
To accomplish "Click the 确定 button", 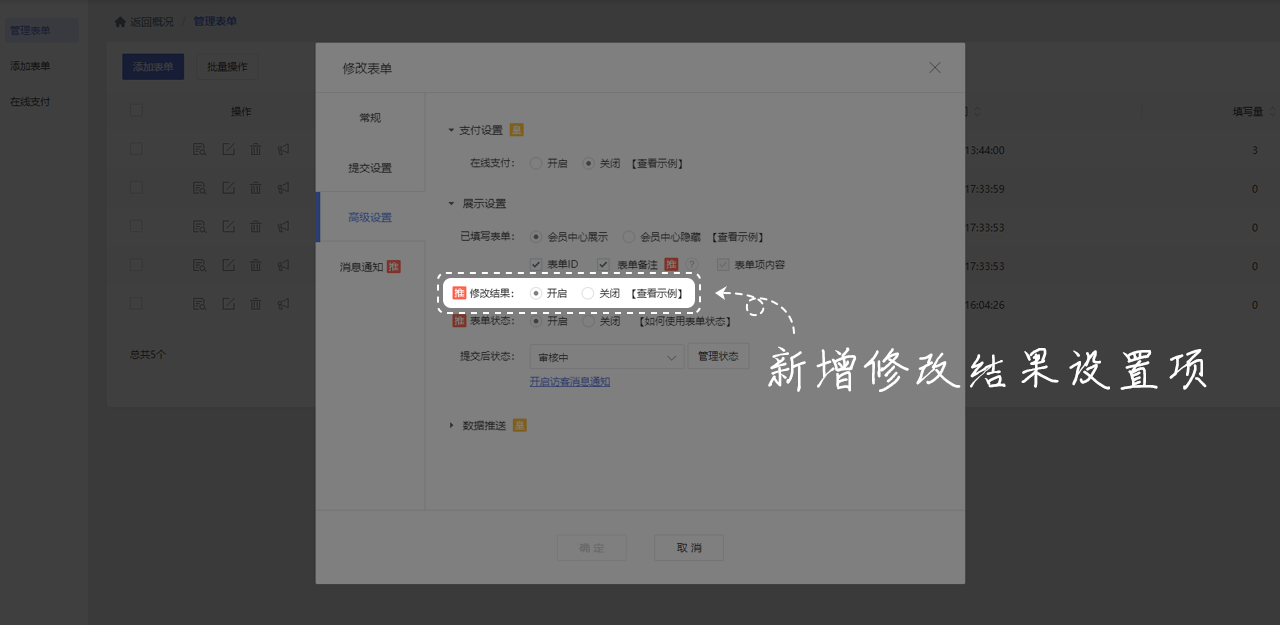I will 592,548.
